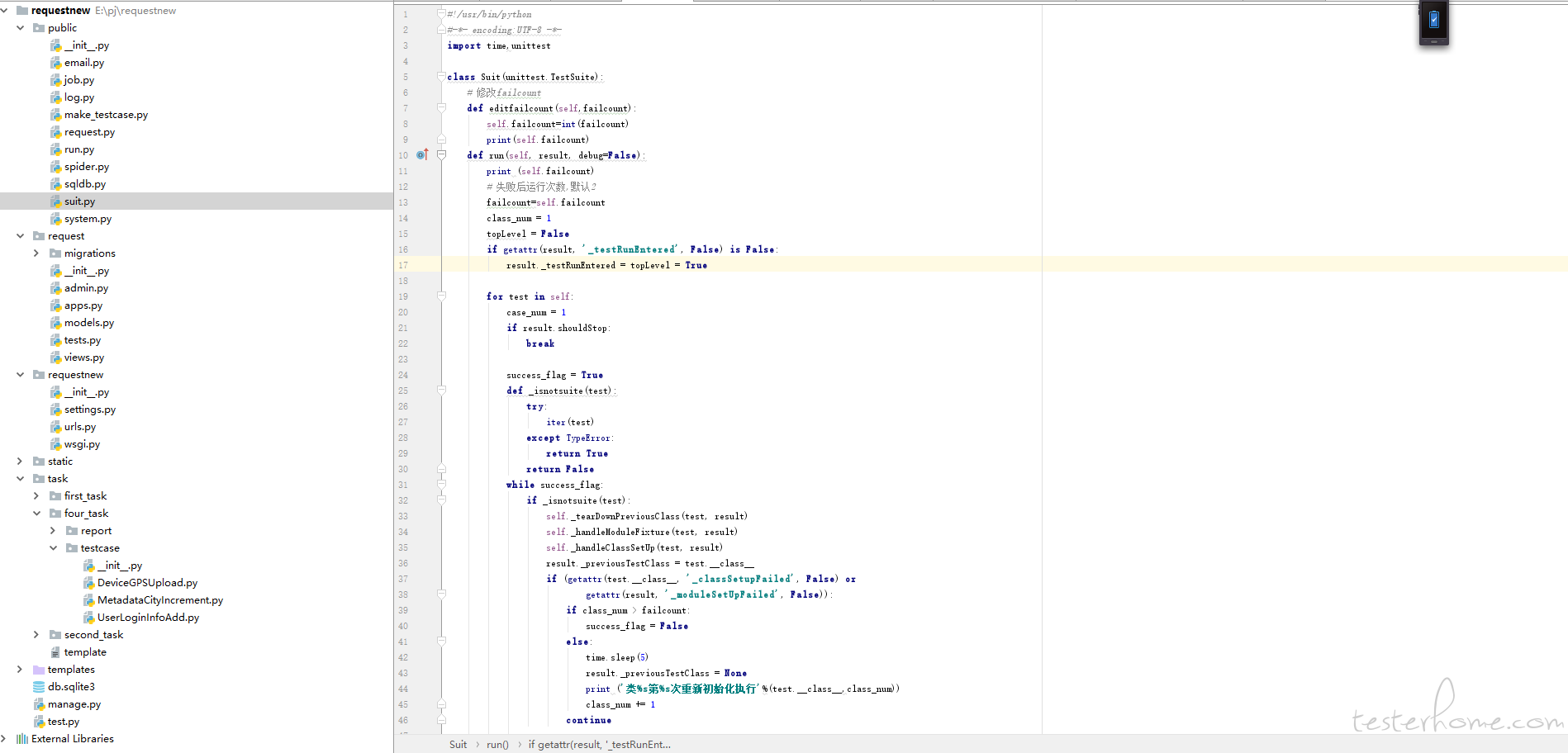Click the time.sleep(5) statement
This screenshot has height=753, width=1568.
tap(617, 657)
